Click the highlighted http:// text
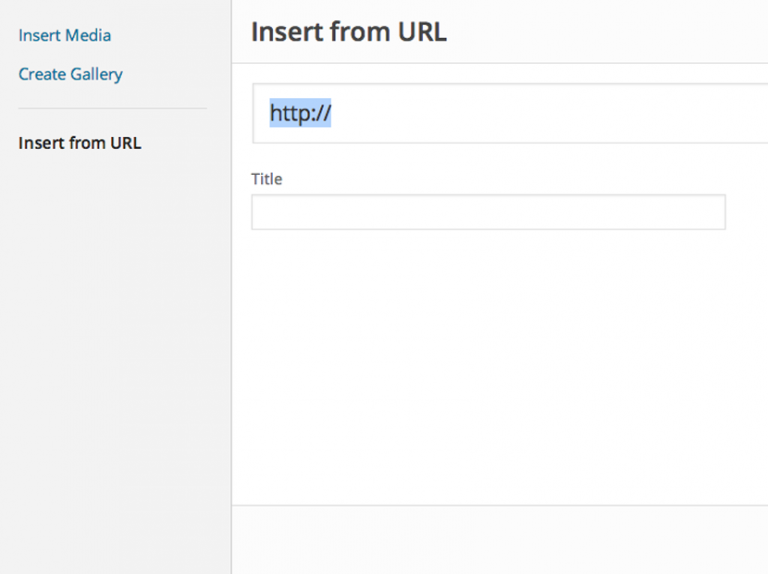 pos(300,114)
